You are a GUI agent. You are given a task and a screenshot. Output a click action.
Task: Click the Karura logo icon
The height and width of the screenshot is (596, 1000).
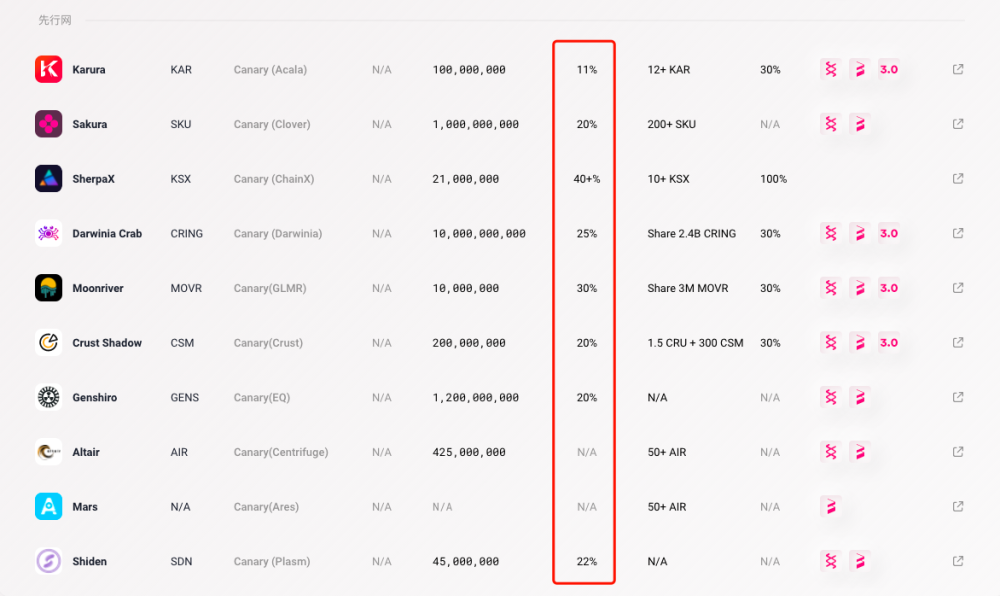[48, 69]
